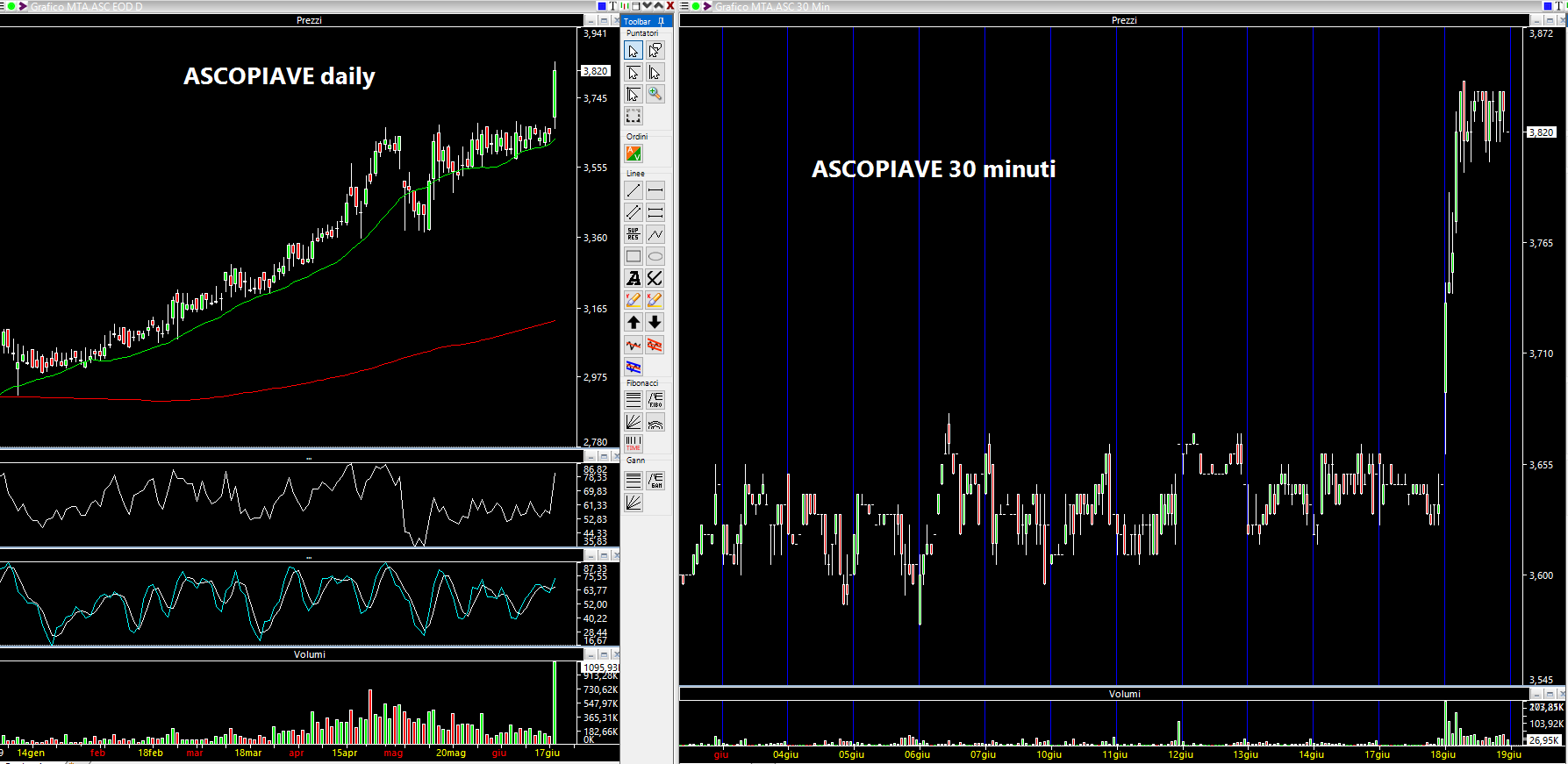The height and width of the screenshot is (764, 1568).
Task: Click the purple arrow icon of 30 Min chart
Action: (x=707, y=6)
